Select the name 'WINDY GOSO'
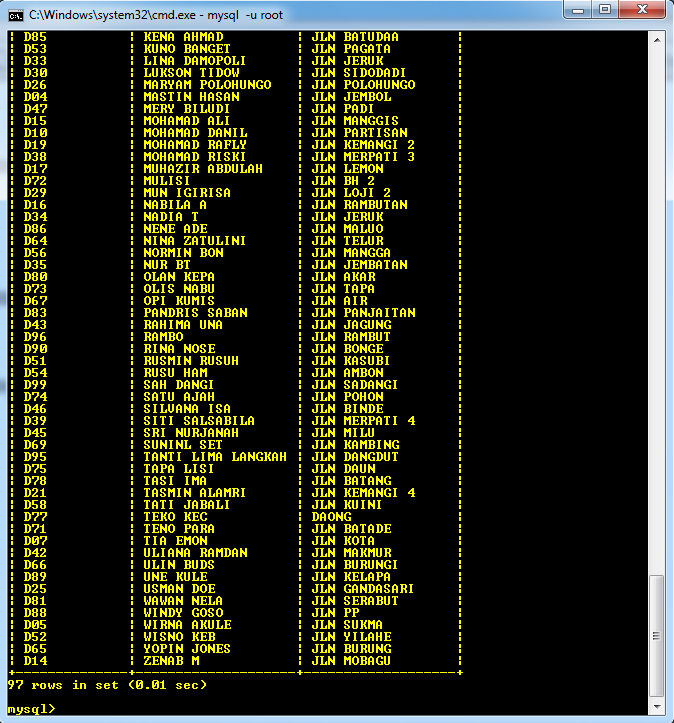Image resolution: width=674 pixels, height=723 pixels. click(x=183, y=612)
